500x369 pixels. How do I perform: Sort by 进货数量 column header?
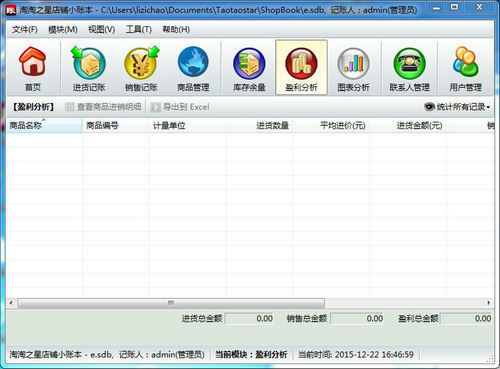pyautogui.click(x=259, y=126)
